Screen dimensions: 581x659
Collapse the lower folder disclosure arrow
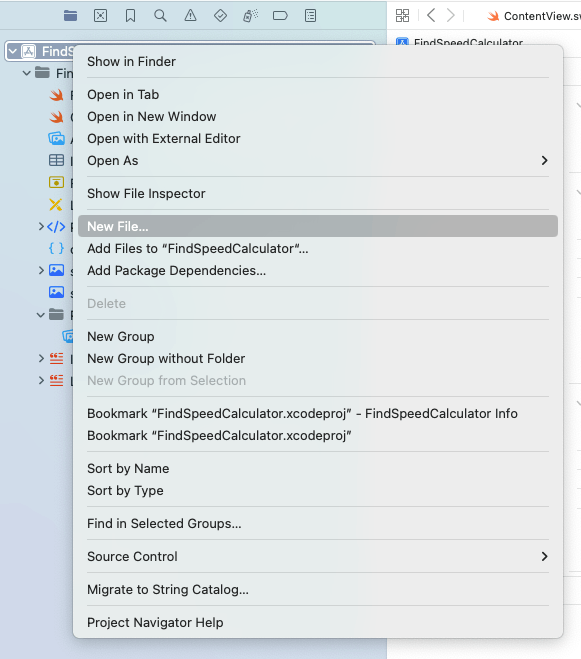[x=41, y=314]
